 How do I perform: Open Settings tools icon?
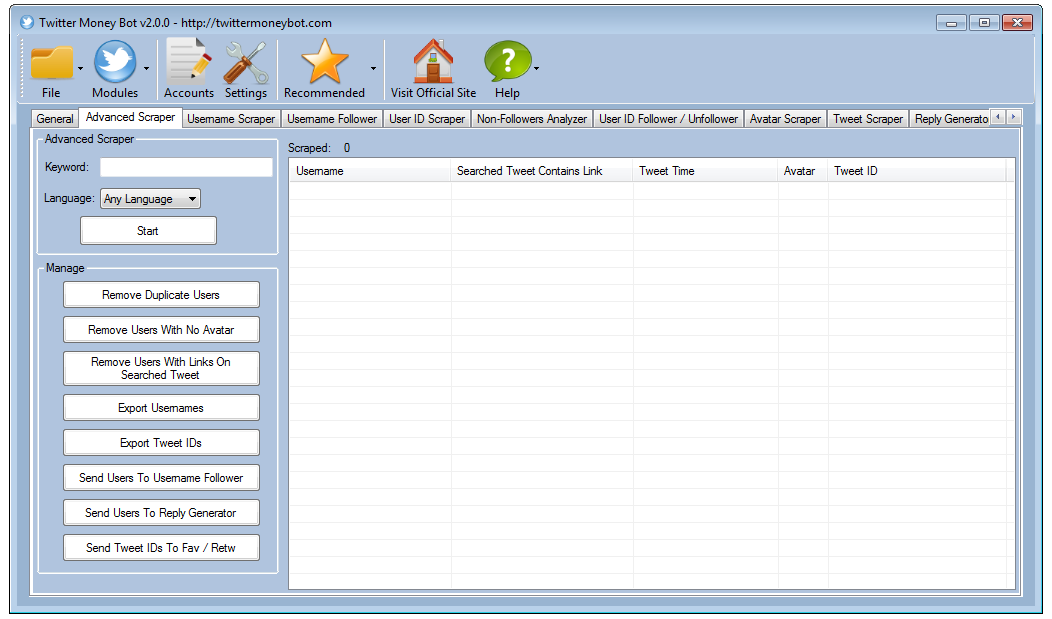(x=246, y=62)
